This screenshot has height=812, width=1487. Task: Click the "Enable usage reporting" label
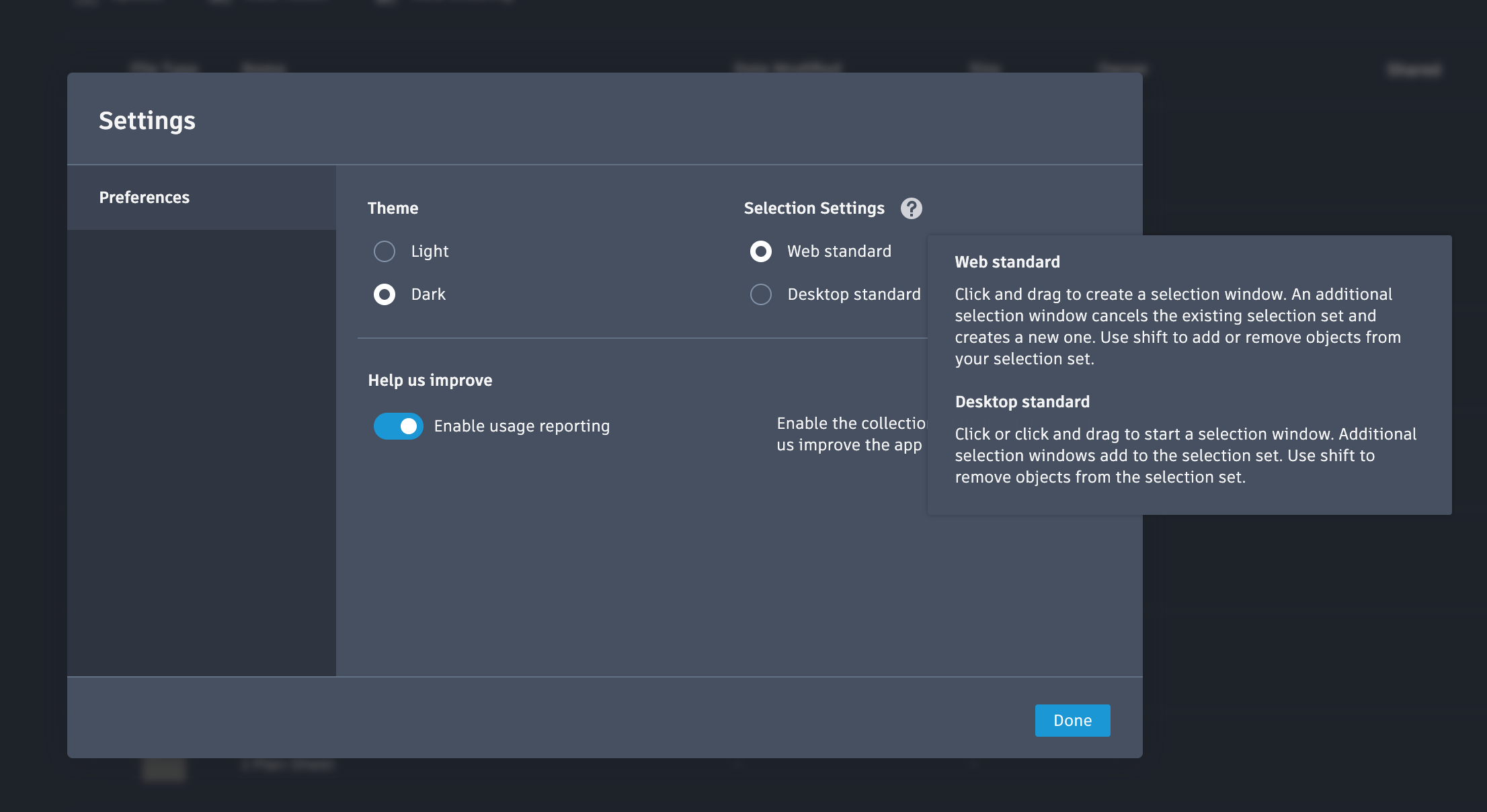(x=522, y=426)
